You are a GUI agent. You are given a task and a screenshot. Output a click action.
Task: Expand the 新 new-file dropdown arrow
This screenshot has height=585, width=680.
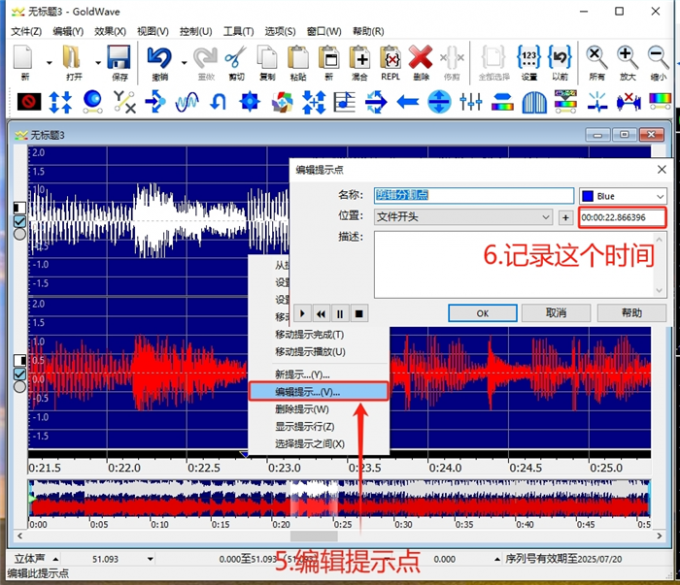[49, 63]
